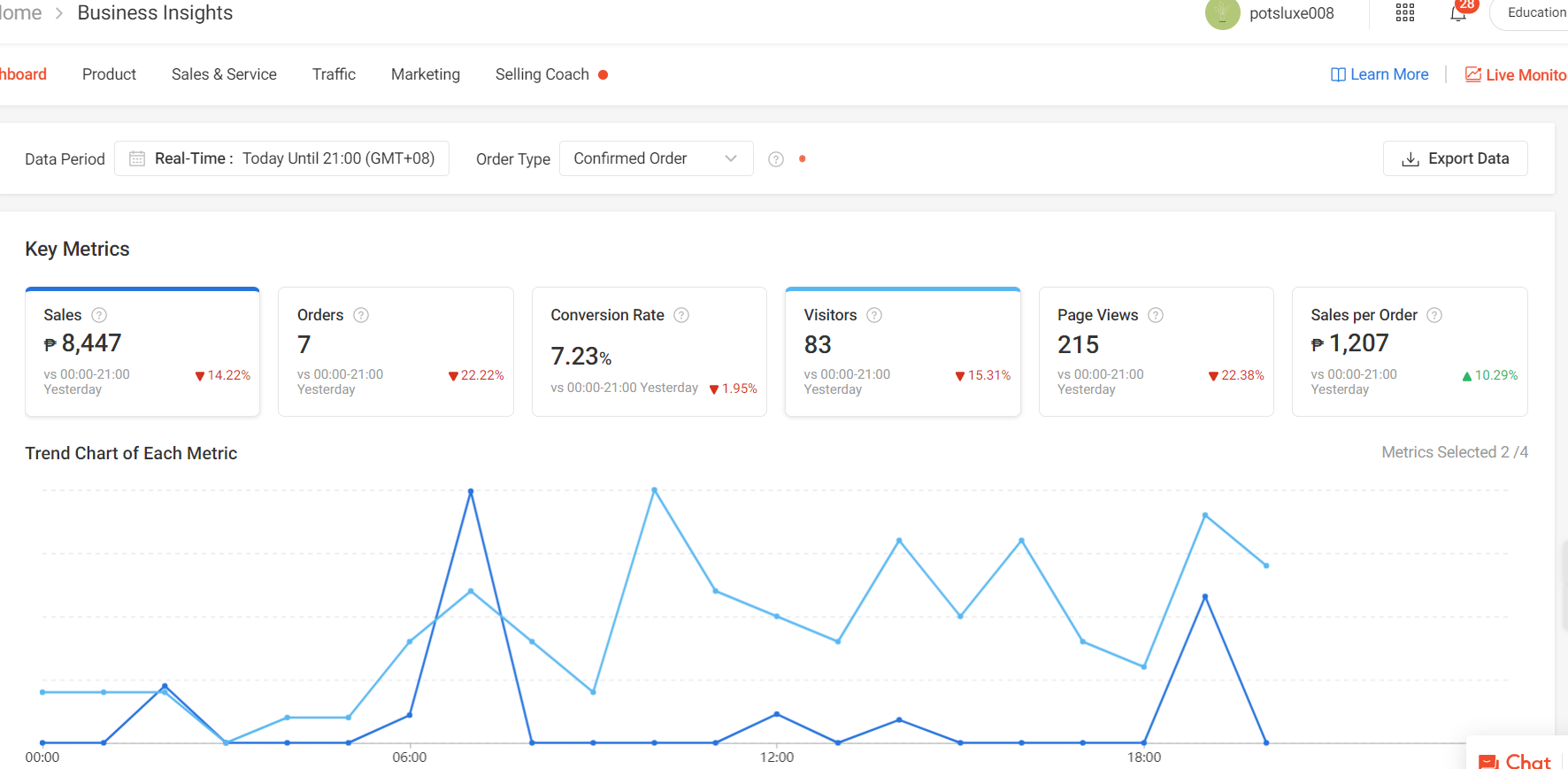1568x769 pixels.
Task: Open the Dashboard tab
Action: (x=23, y=74)
